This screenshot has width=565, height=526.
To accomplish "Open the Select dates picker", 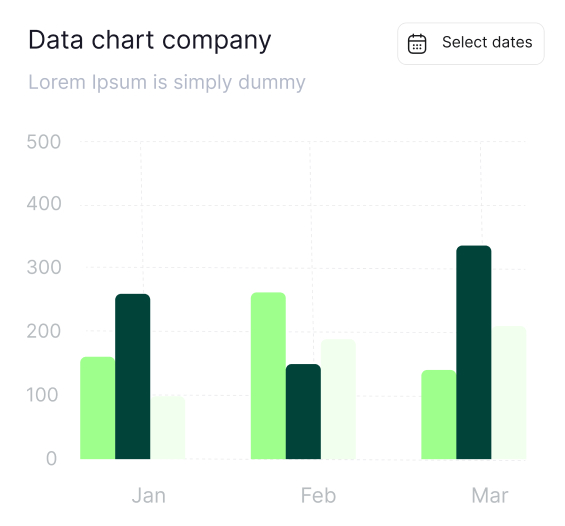I will pos(471,44).
